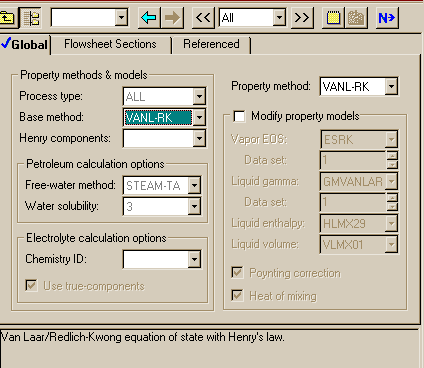The width and height of the screenshot is (424, 368).
Task: Click the Liquid gamma GMVANLAR dropdown
Action: [x=359, y=181]
